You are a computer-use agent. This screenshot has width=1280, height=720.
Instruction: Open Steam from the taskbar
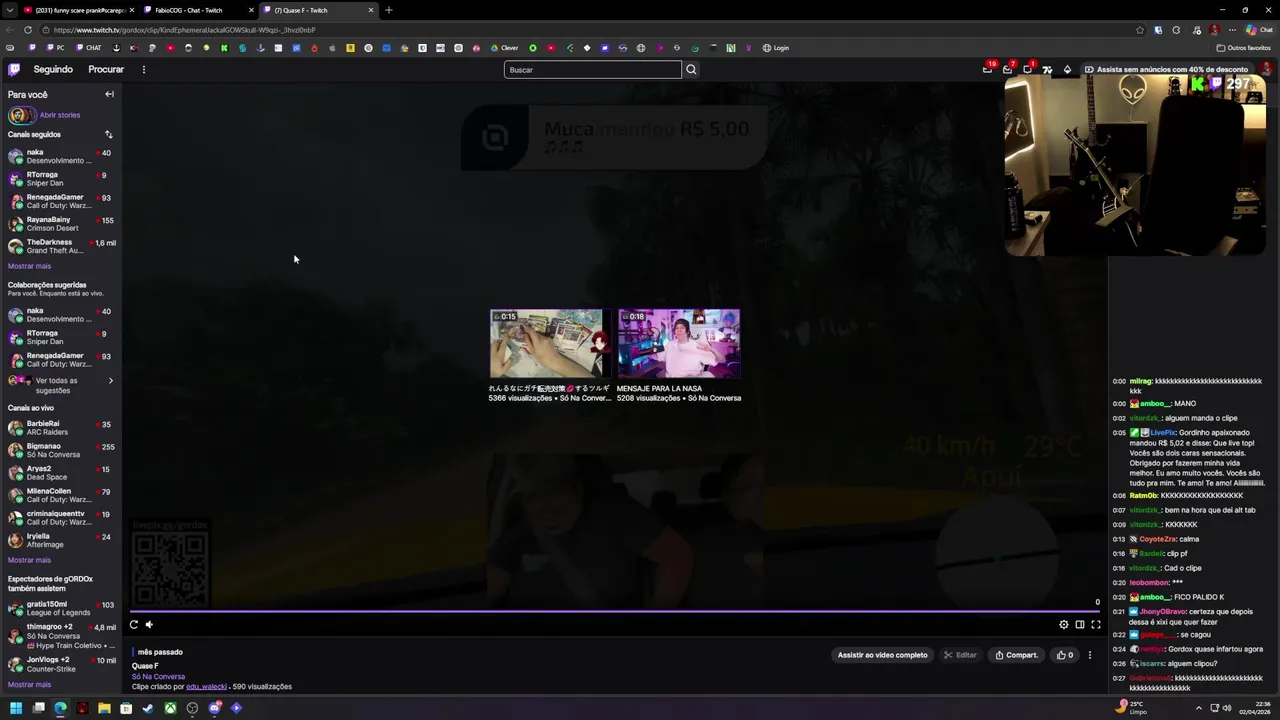148,708
